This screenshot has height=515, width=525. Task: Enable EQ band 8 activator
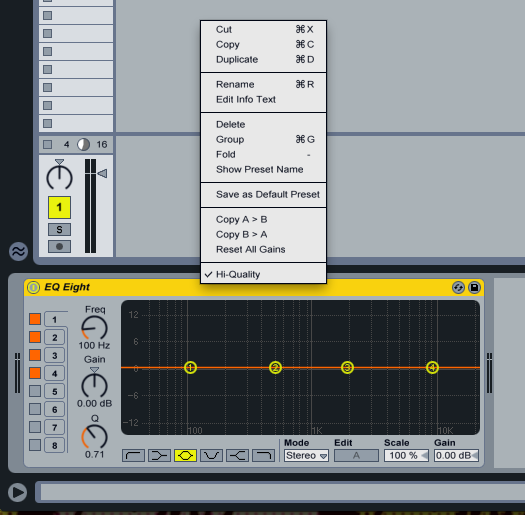click(35, 445)
